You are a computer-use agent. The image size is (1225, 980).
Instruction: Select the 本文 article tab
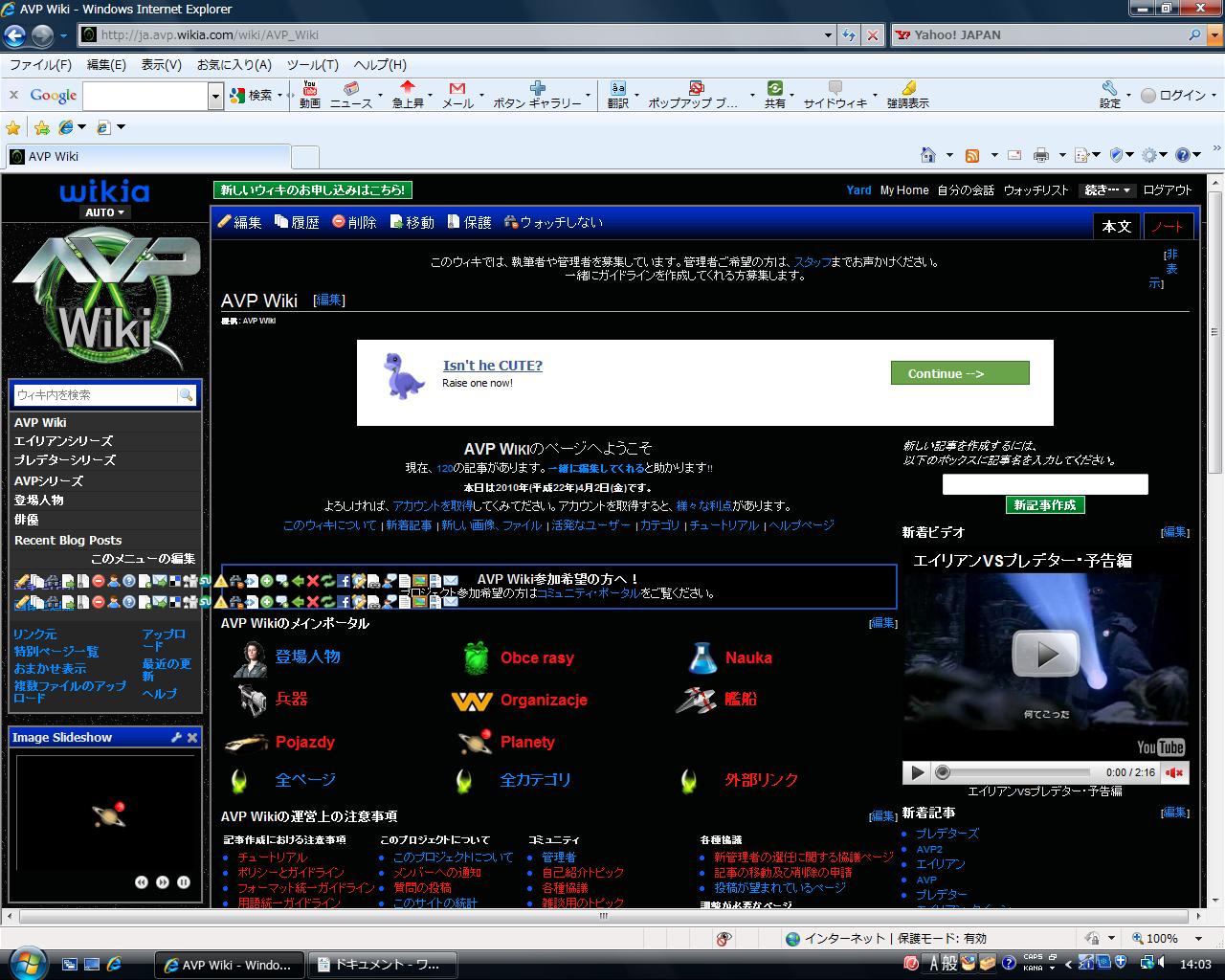tap(1117, 226)
